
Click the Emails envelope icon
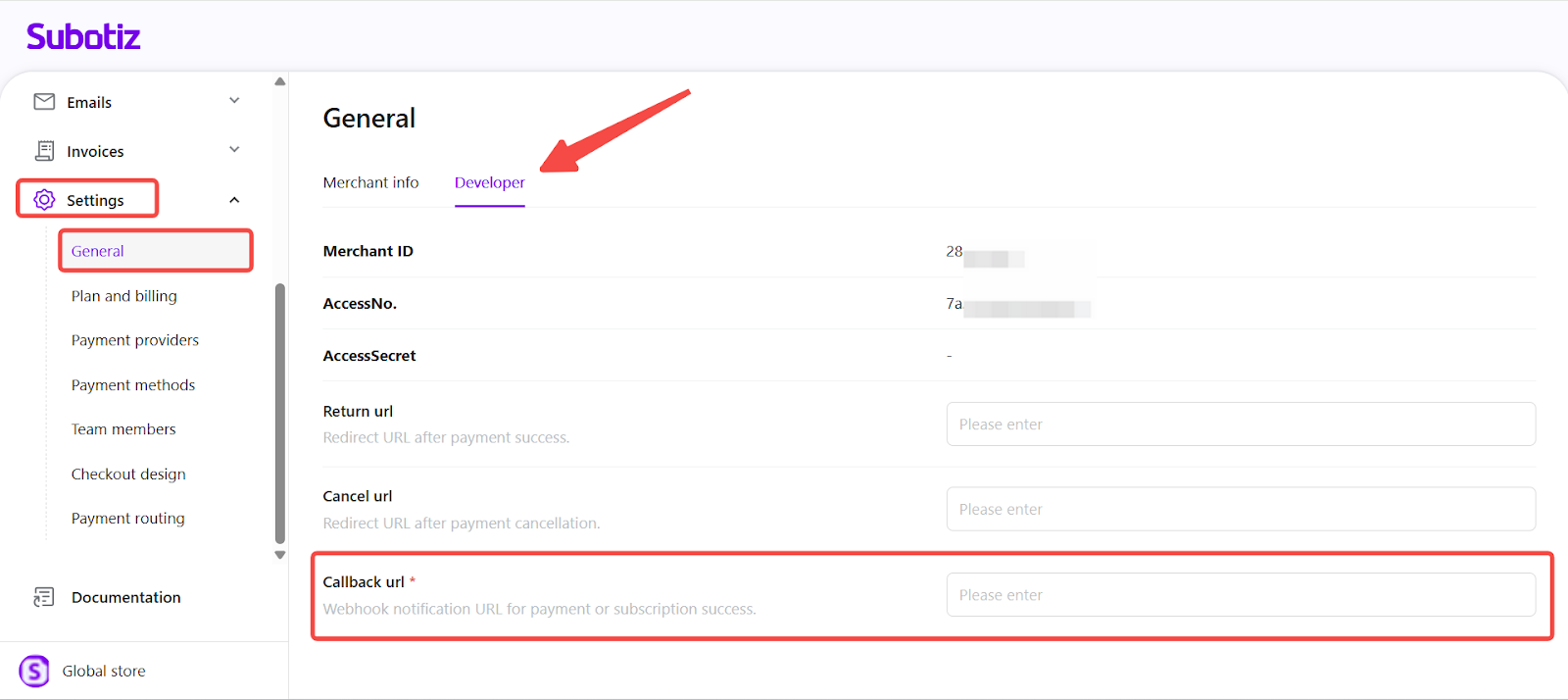tap(44, 102)
